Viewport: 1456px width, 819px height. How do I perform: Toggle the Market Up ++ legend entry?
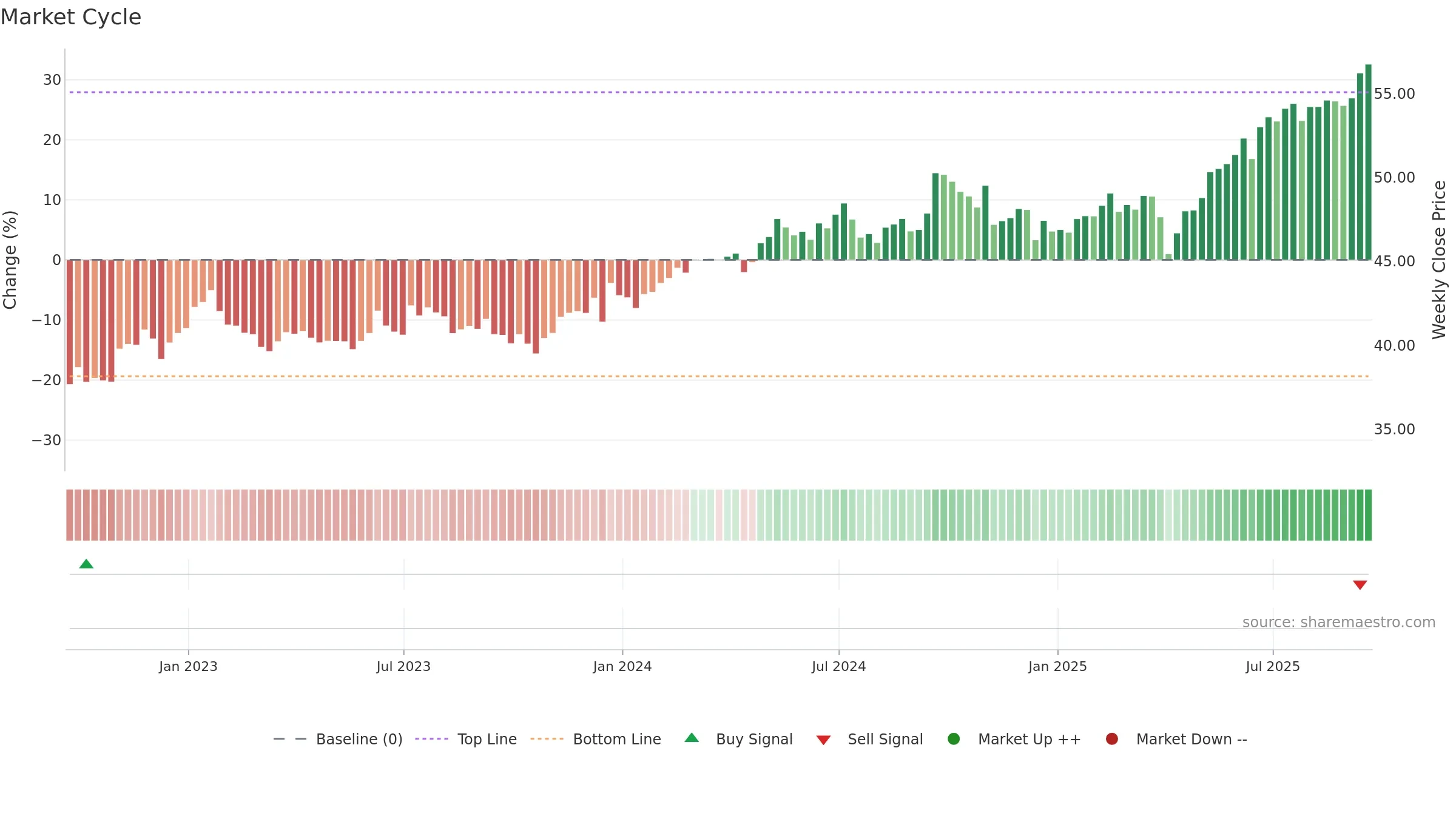click(1014, 739)
